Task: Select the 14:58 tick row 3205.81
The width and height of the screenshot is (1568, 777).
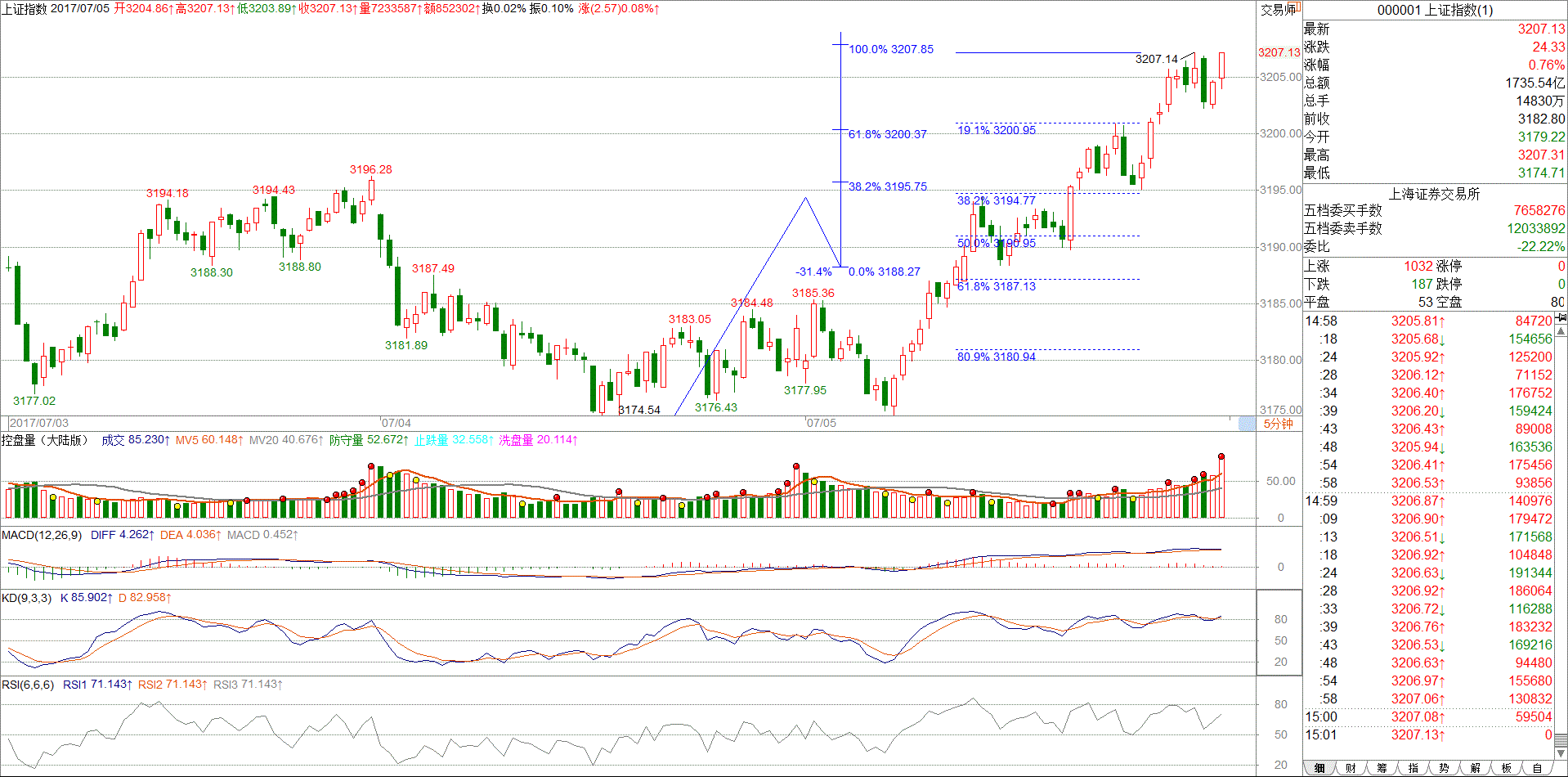Action: (x=1429, y=321)
